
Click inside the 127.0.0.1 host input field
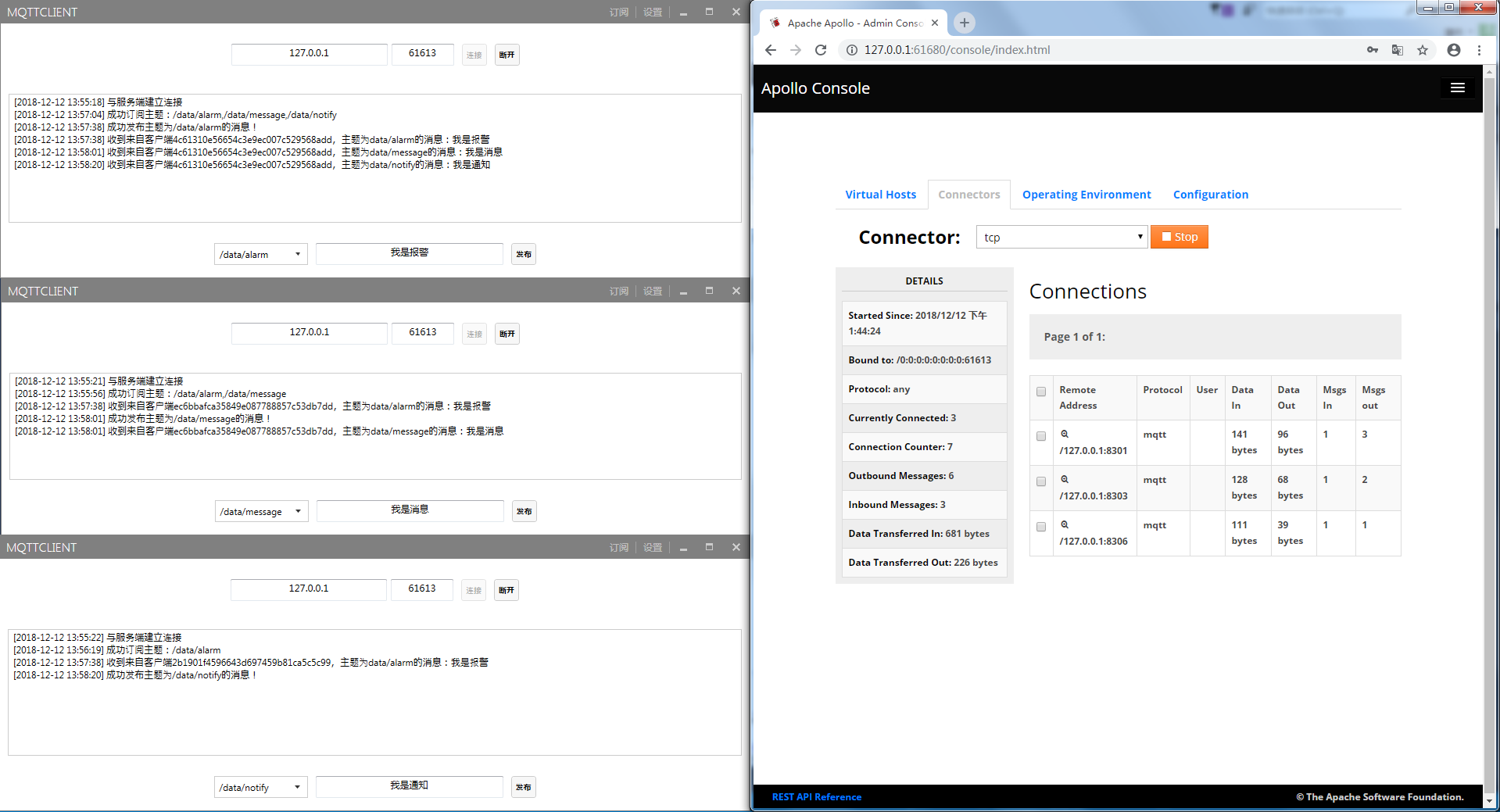pyautogui.click(x=309, y=54)
